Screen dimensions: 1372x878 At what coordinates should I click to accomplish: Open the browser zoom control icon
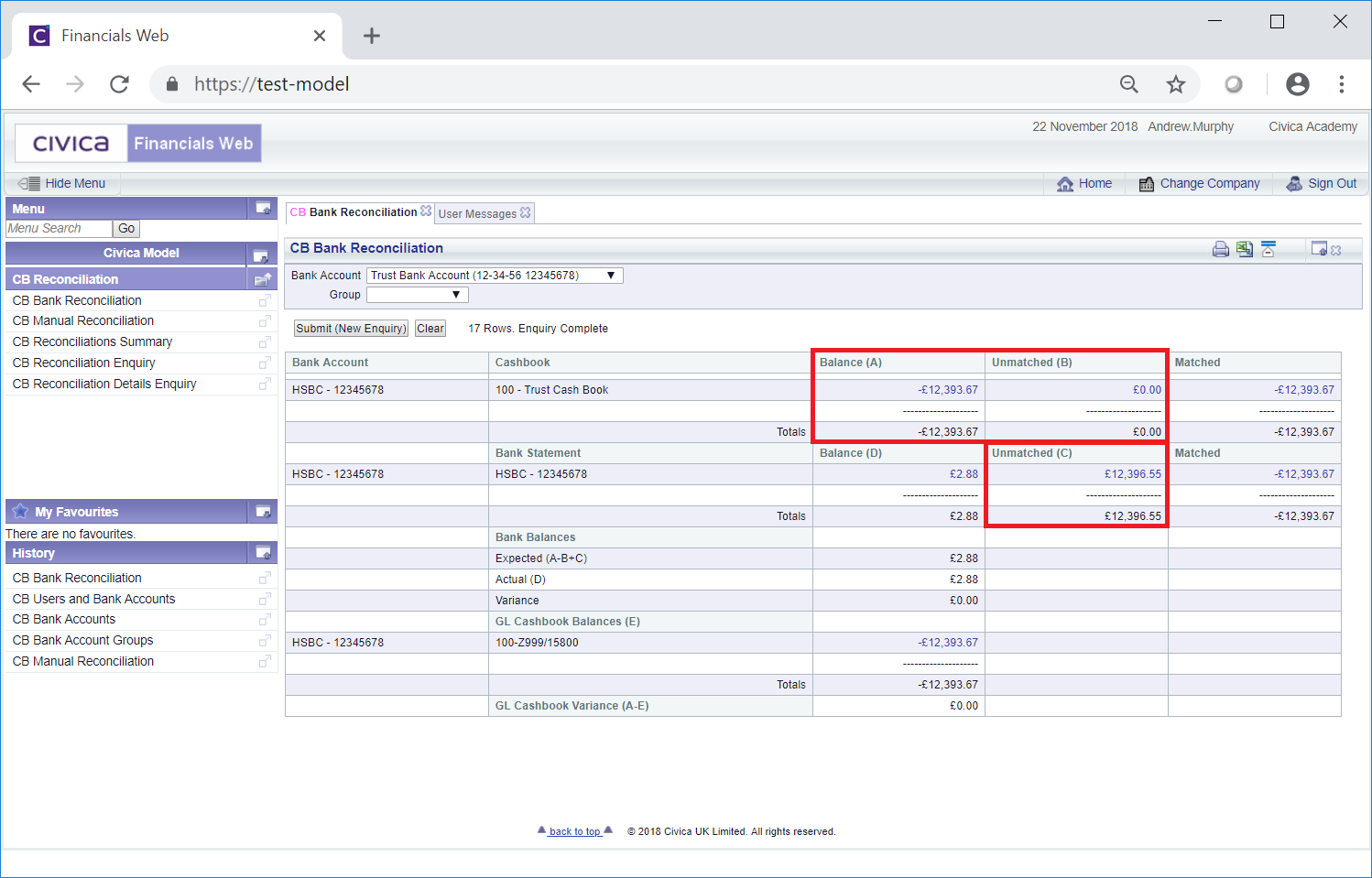(x=1129, y=84)
